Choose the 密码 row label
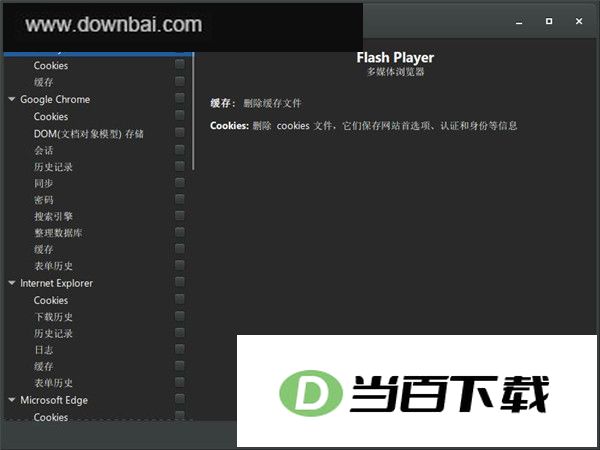This screenshot has width=600, height=450. click(x=44, y=200)
